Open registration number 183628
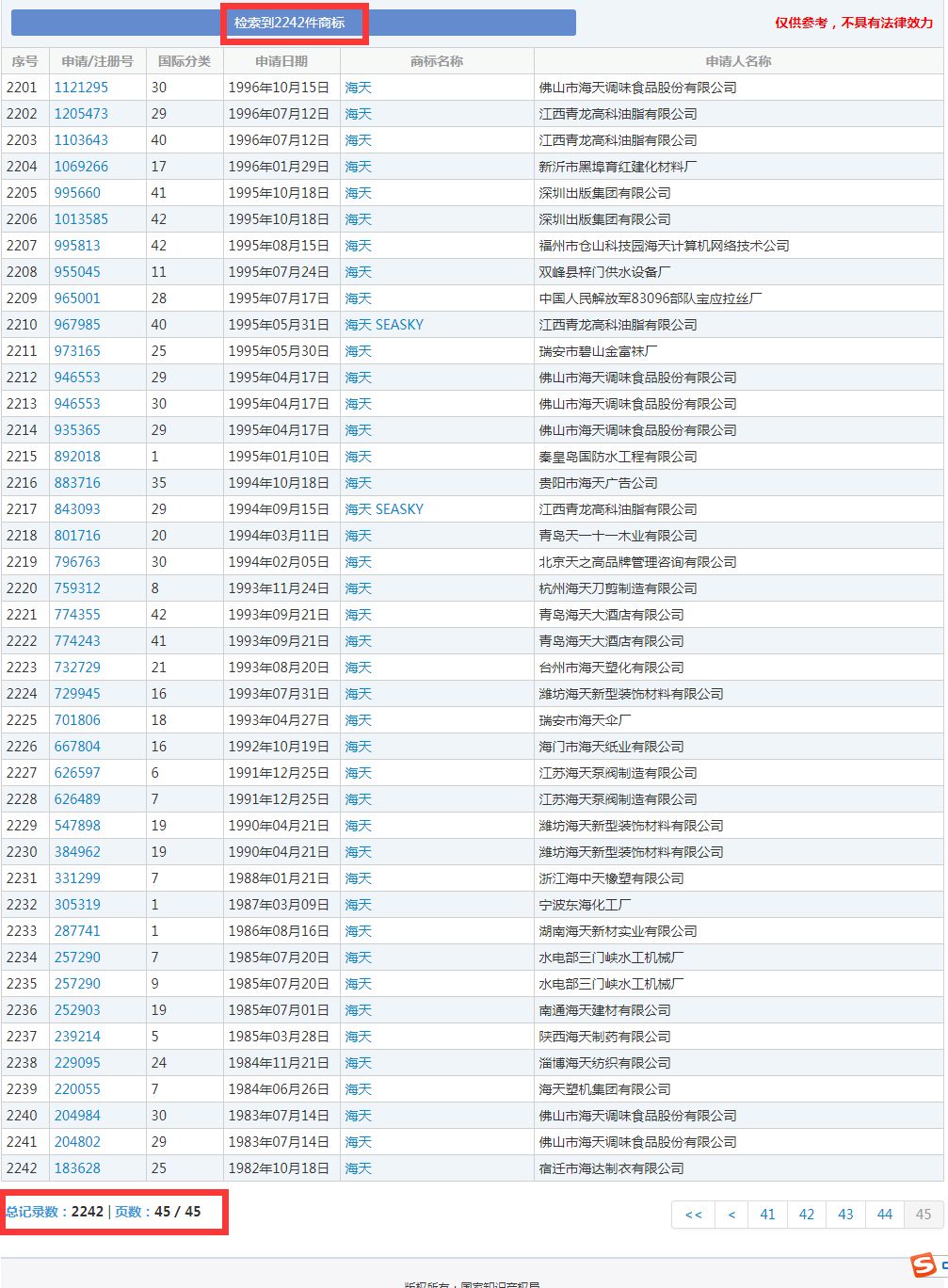The image size is (948, 1288). [77, 1168]
